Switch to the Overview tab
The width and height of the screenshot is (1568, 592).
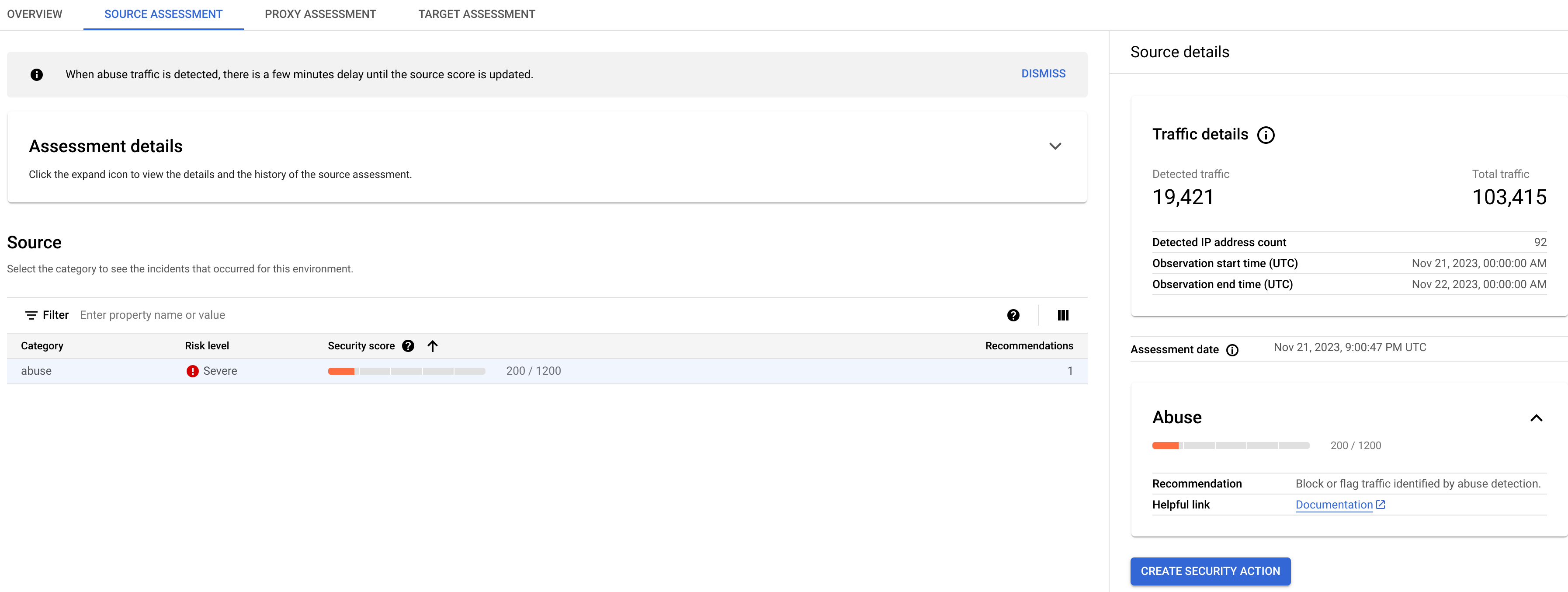[x=34, y=14]
